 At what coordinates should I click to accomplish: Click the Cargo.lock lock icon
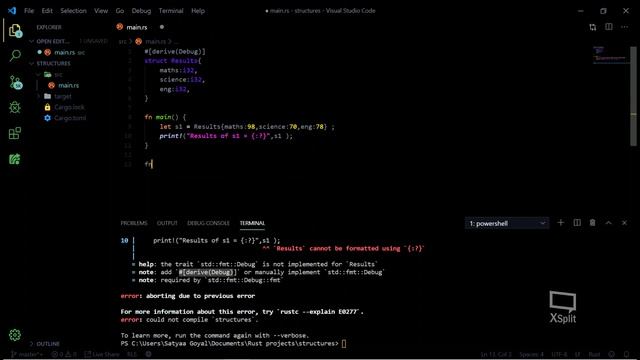click(47, 107)
